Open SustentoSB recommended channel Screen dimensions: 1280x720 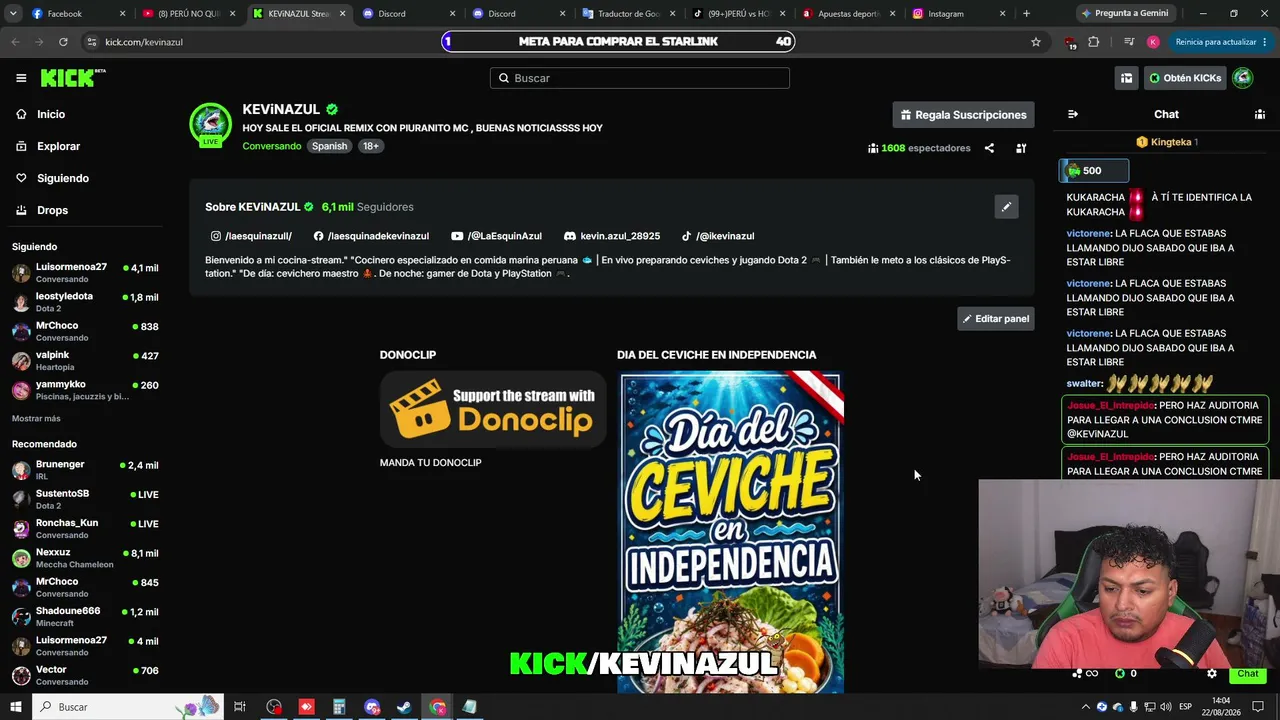85,499
